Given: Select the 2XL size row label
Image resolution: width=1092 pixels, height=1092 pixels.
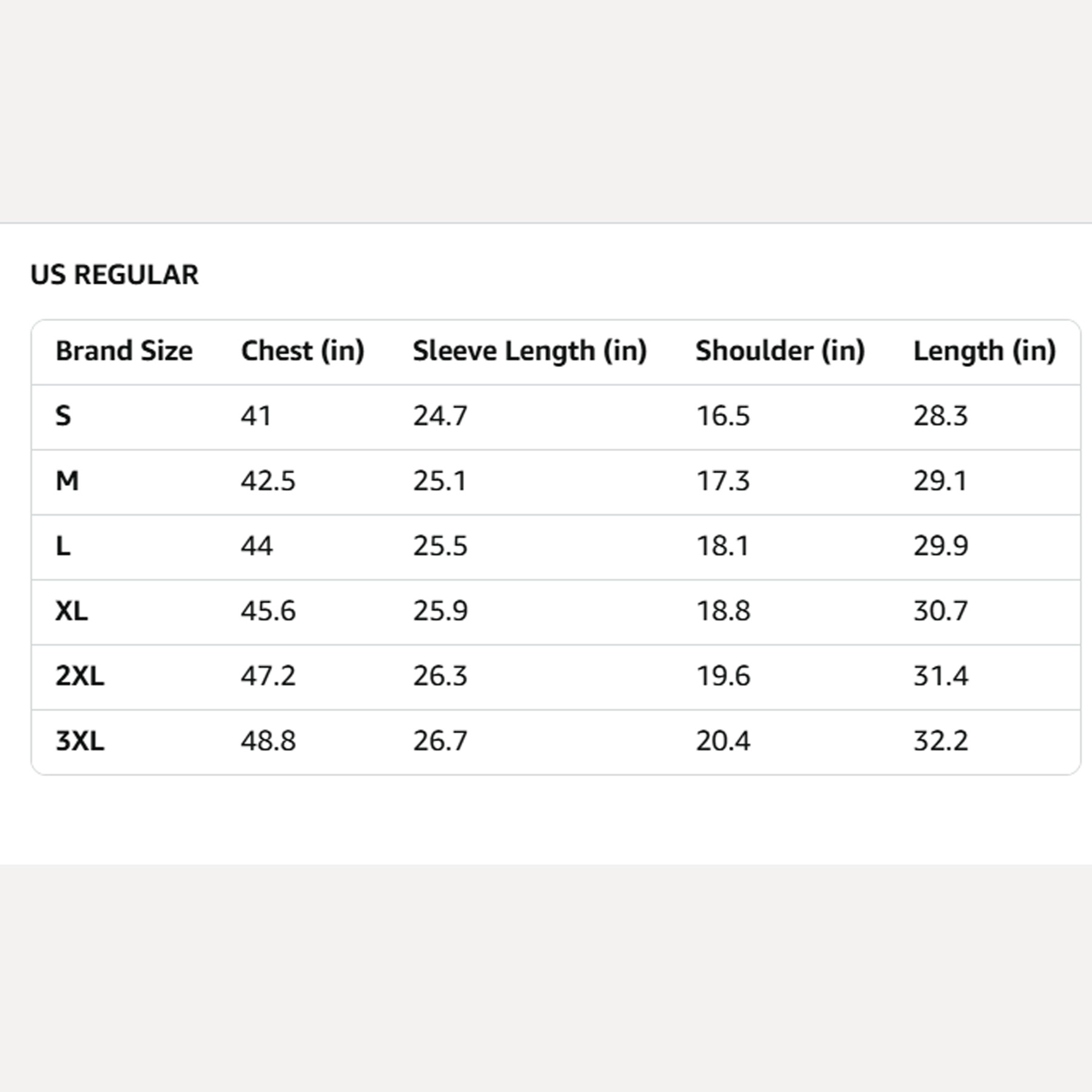Looking at the screenshot, I should (x=80, y=676).
